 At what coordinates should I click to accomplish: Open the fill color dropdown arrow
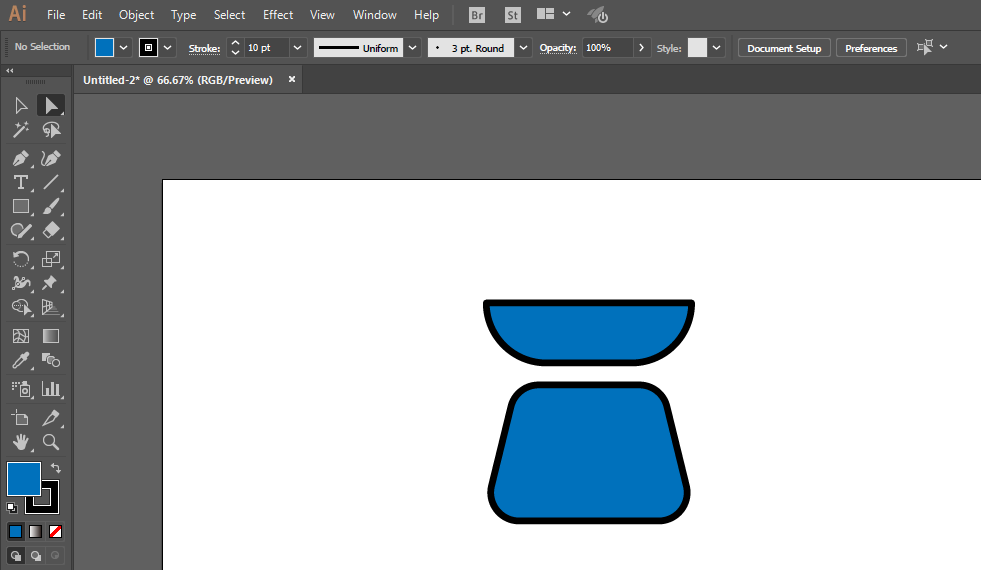coord(123,48)
